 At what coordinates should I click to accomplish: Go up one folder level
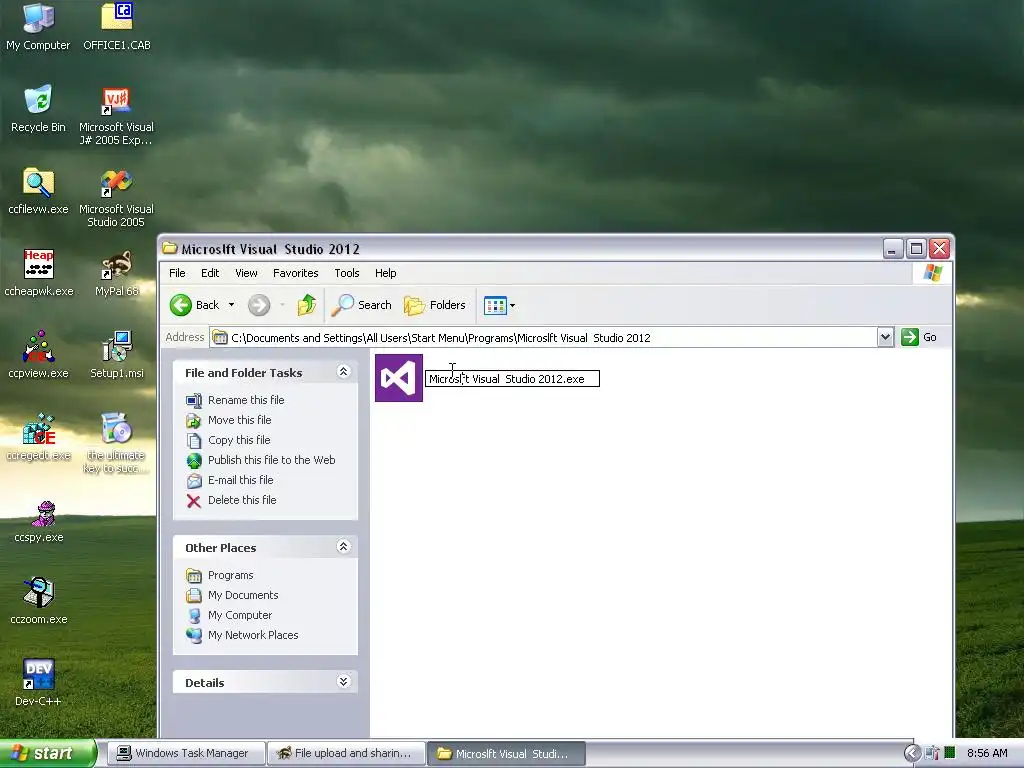tap(306, 305)
